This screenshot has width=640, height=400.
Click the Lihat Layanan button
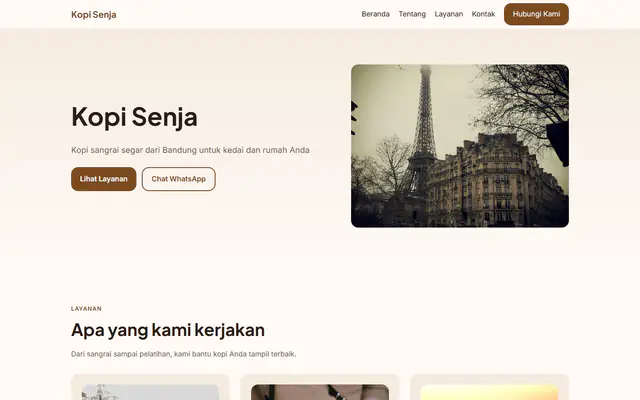(104, 179)
